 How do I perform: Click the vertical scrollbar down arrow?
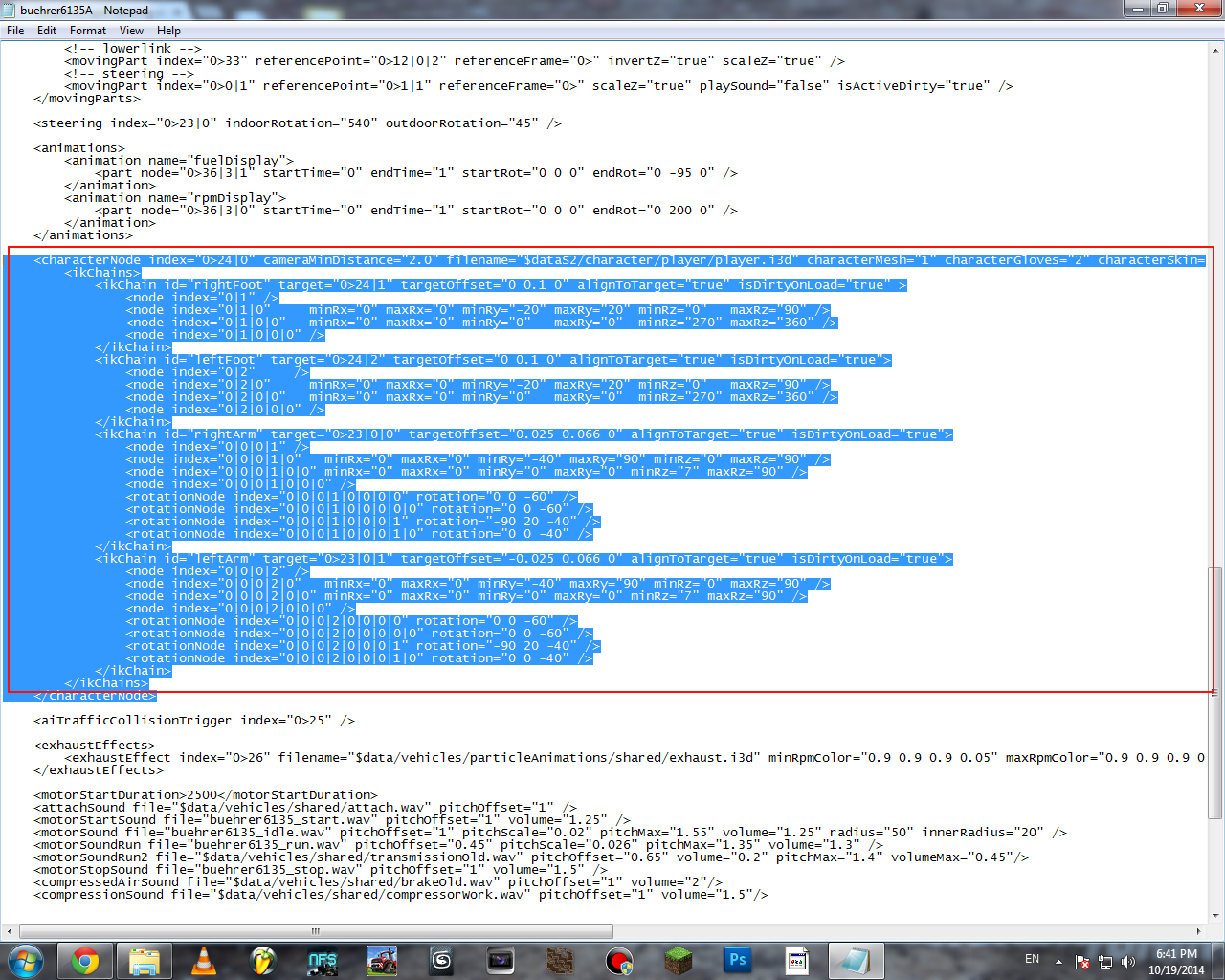[x=1215, y=916]
